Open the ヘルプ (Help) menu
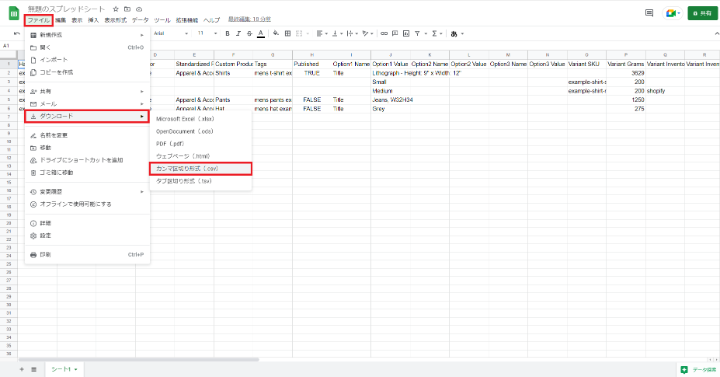720x377 pixels. [x=212, y=20]
